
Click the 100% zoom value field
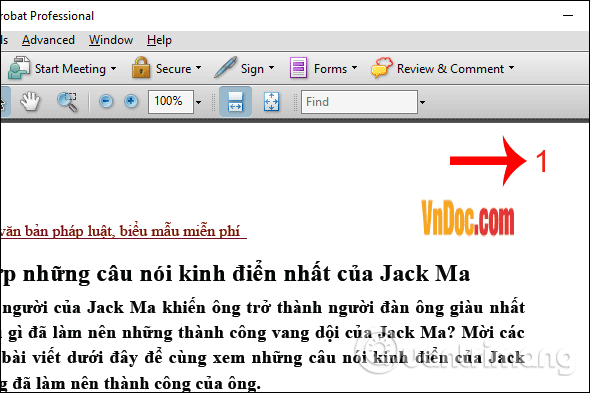point(171,102)
